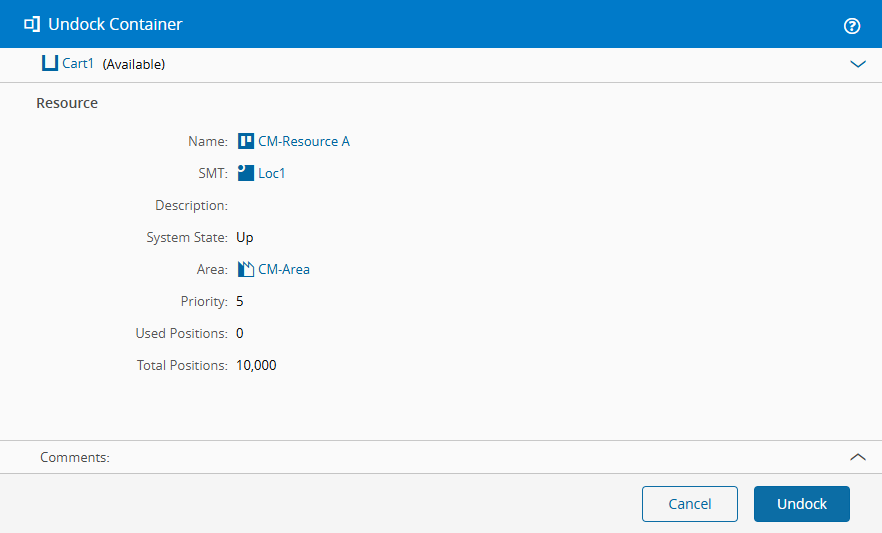The height and width of the screenshot is (533, 882).
Task: Follow the Loc1 SMT link
Action: (272, 173)
